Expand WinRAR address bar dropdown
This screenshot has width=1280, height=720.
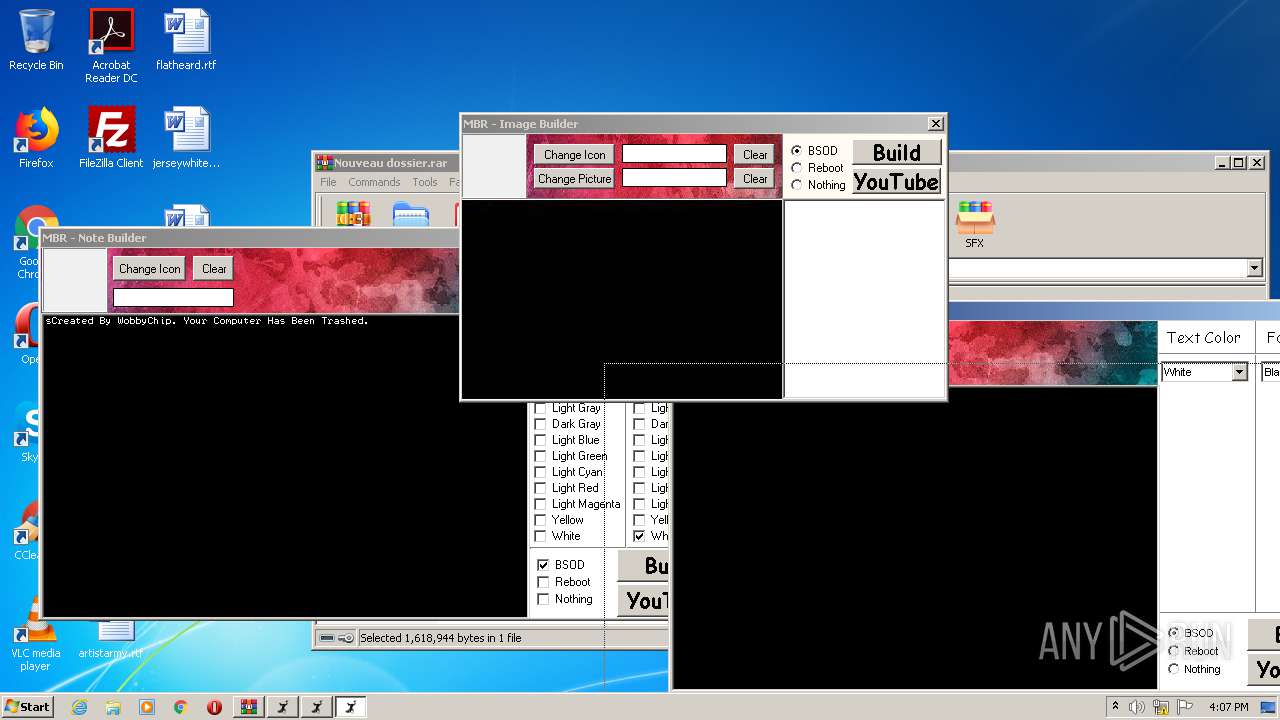tap(1254, 268)
